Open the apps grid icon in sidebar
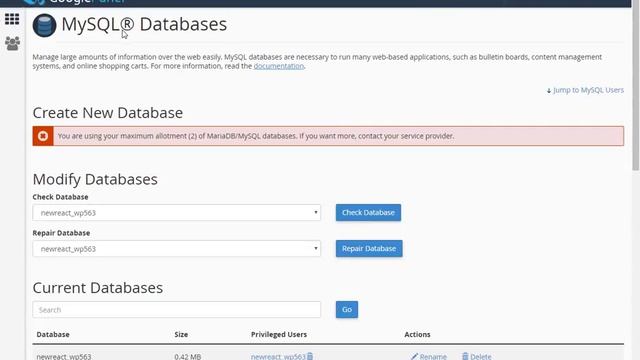The width and height of the screenshot is (640, 360). point(12,19)
